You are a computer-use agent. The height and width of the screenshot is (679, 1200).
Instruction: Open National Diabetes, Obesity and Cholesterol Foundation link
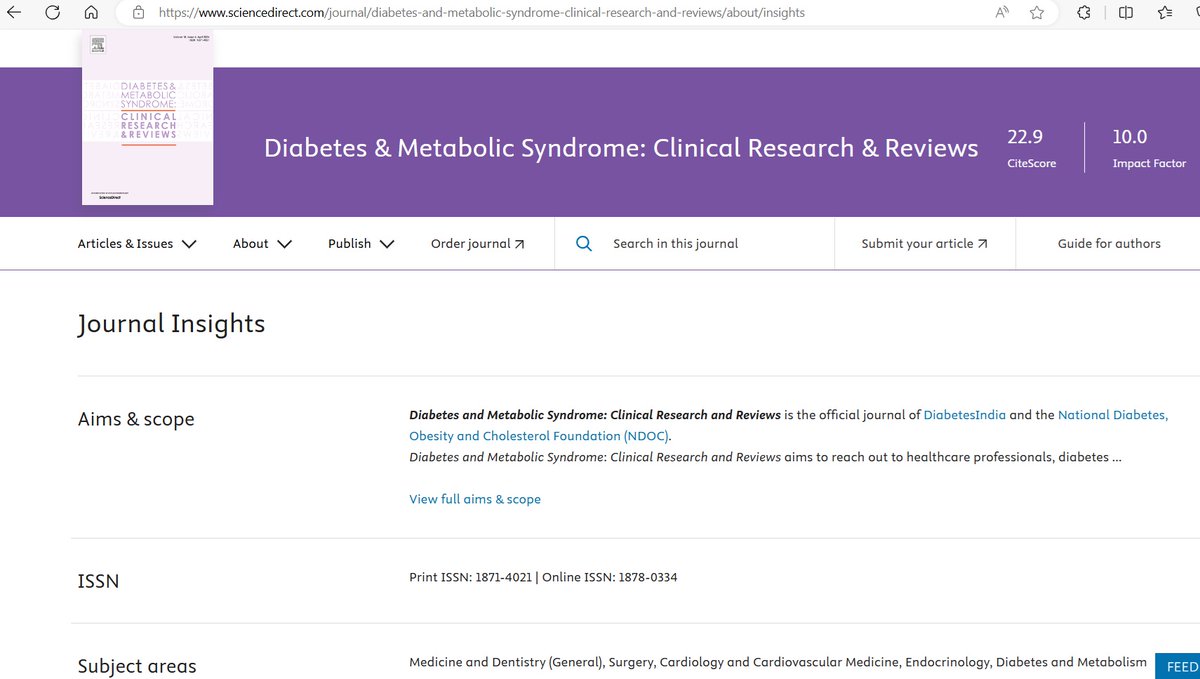coord(788,425)
